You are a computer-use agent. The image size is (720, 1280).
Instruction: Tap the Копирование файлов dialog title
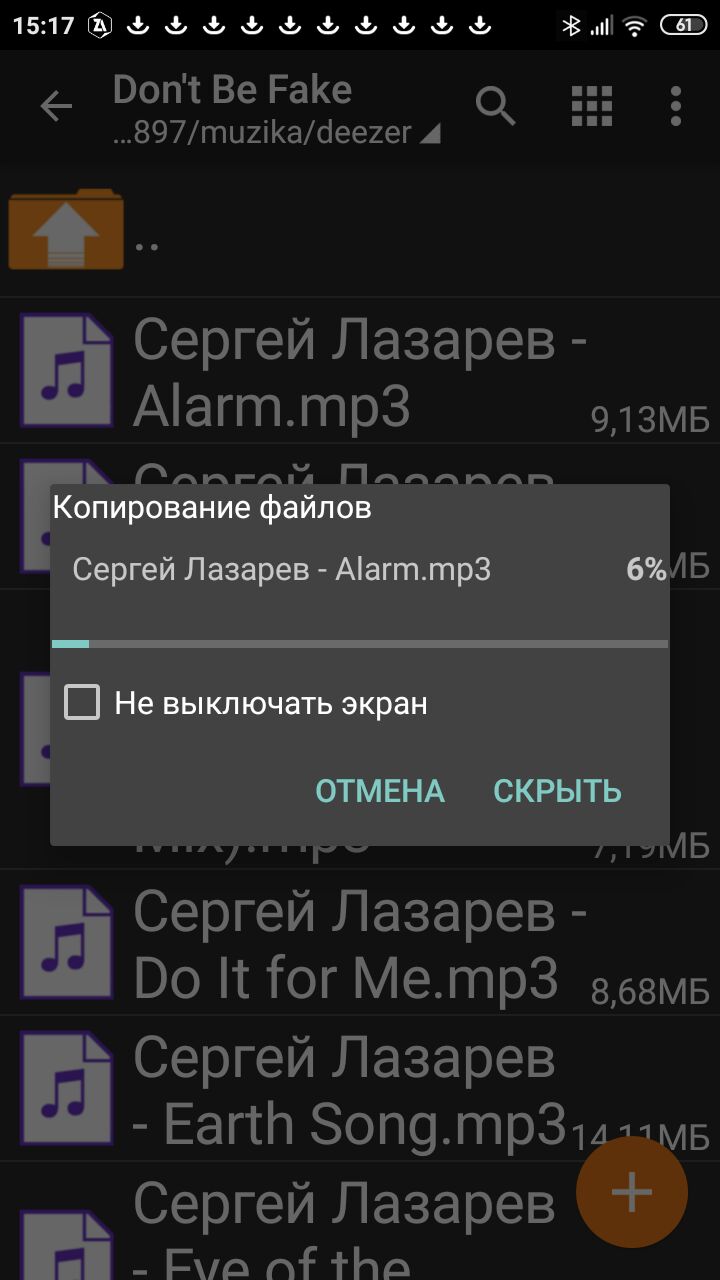(212, 508)
